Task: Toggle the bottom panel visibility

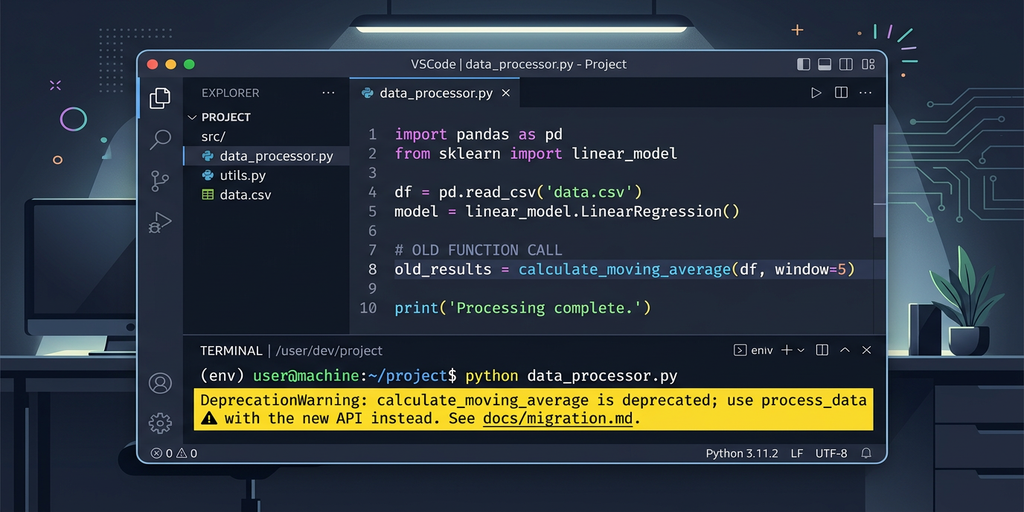Action: coord(825,64)
